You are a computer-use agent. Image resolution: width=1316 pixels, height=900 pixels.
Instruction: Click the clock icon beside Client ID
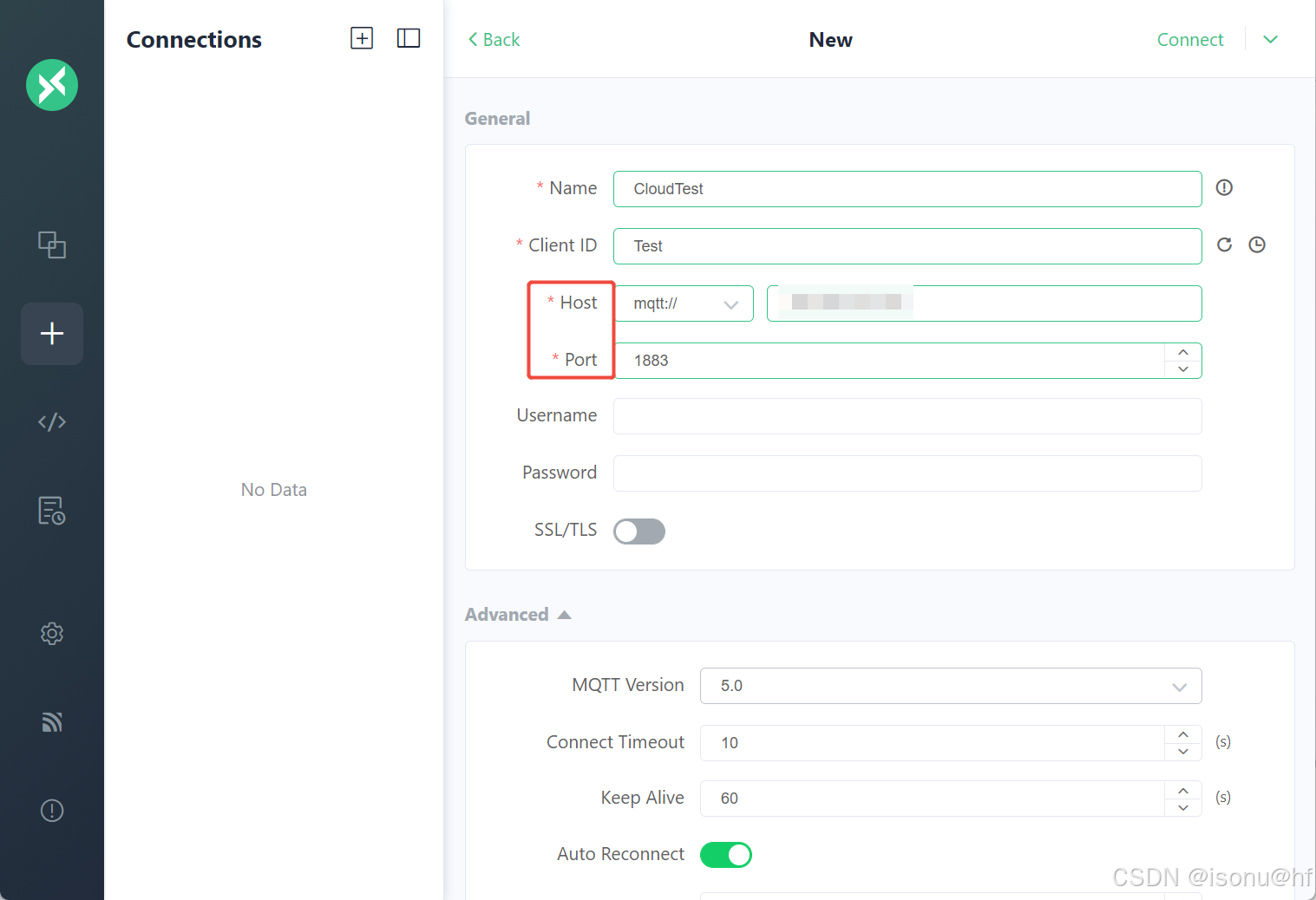point(1257,245)
